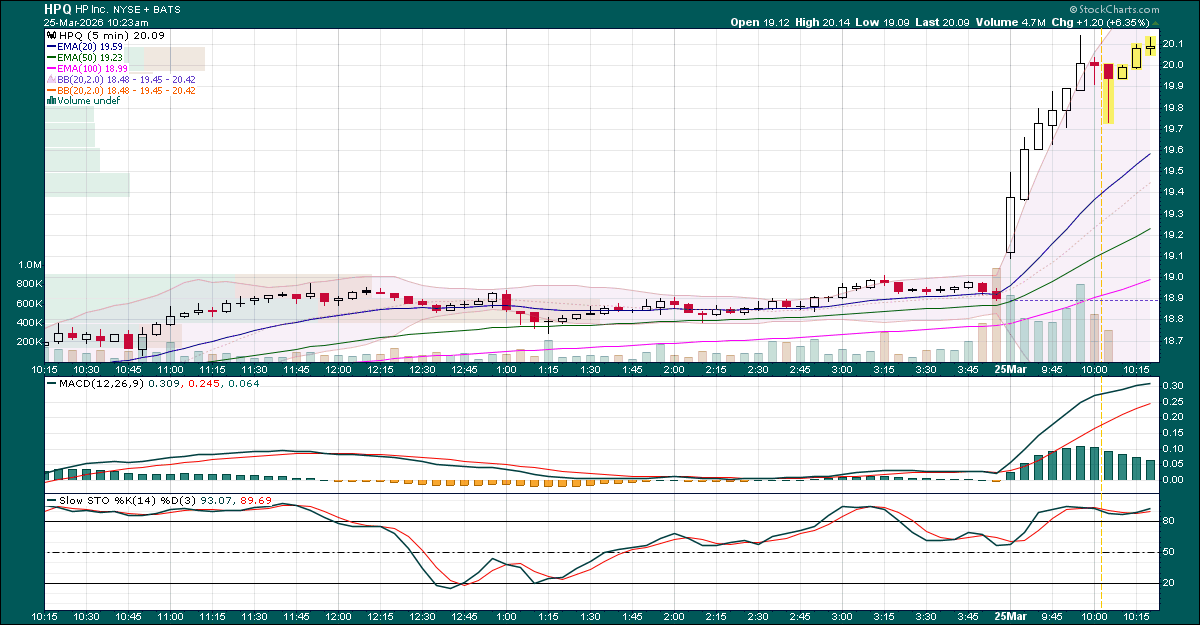1200x625 pixels.
Task: Click the green up-triangle after Chg value
Action: [1156, 22]
